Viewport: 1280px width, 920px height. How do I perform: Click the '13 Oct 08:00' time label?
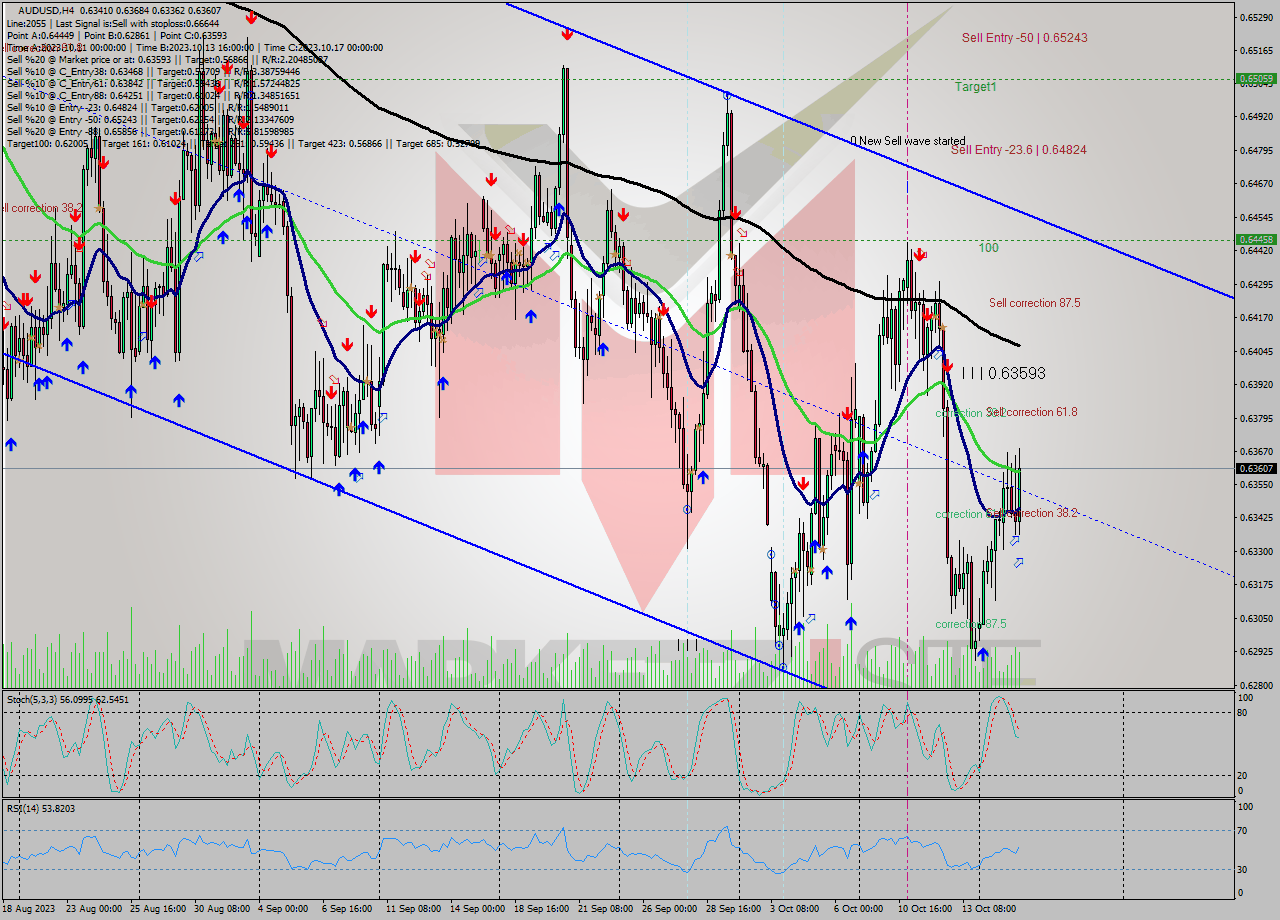tap(988, 908)
